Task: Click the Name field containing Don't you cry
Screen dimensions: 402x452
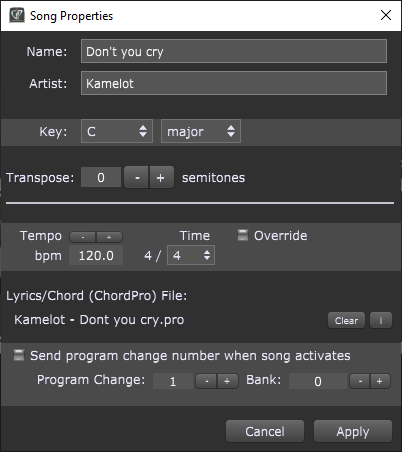Action: click(x=234, y=51)
